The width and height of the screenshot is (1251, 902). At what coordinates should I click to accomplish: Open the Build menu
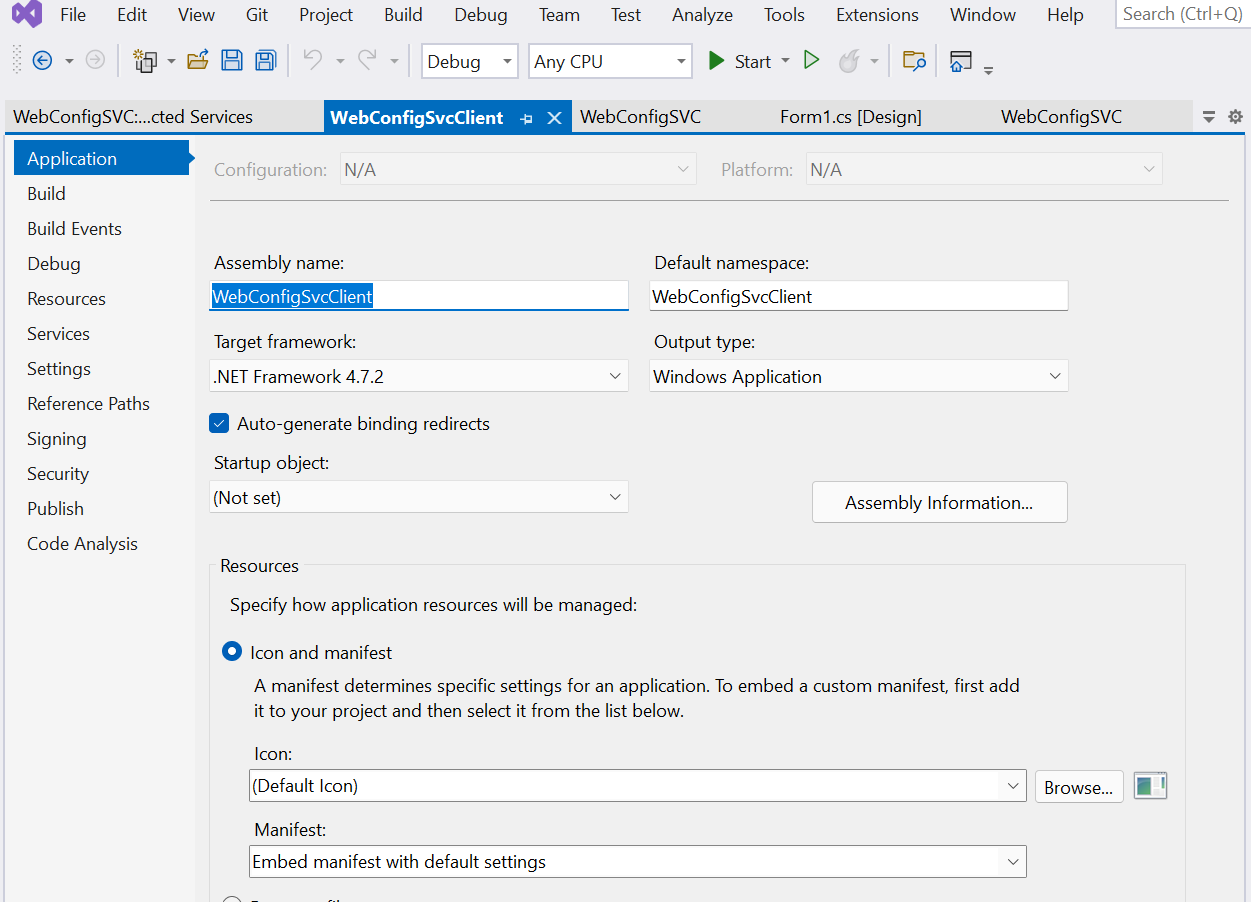403,15
